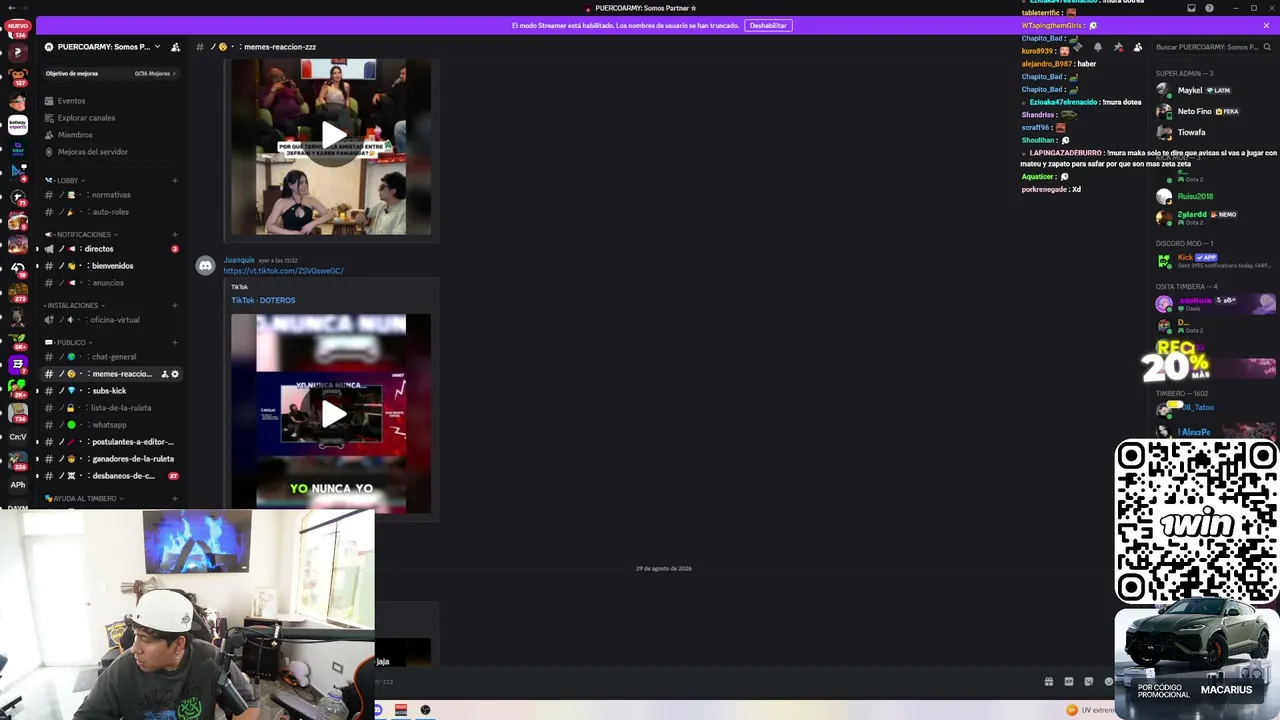Add channel to INSTALACIONES category
The width and height of the screenshot is (1280, 720).
point(175,306)
